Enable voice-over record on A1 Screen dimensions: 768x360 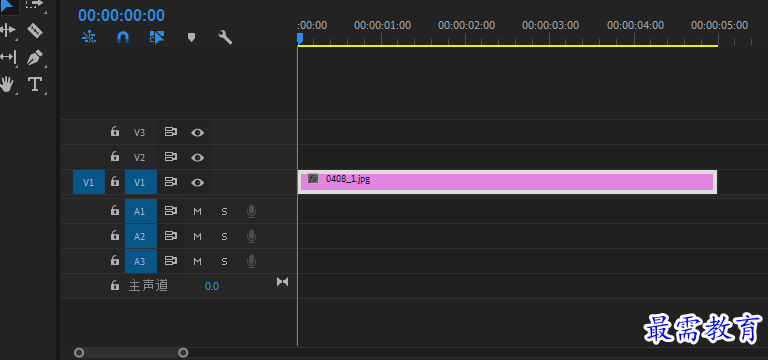point(251,212)
